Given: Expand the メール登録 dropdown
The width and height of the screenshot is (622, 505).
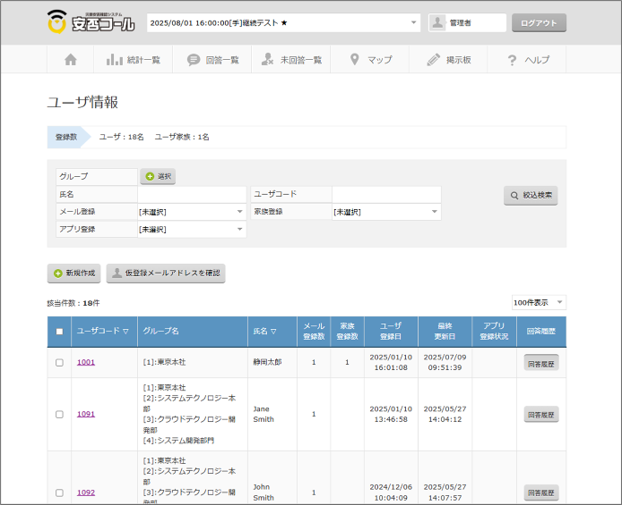Looking at the screenshot, I should [x=191, y=212].
